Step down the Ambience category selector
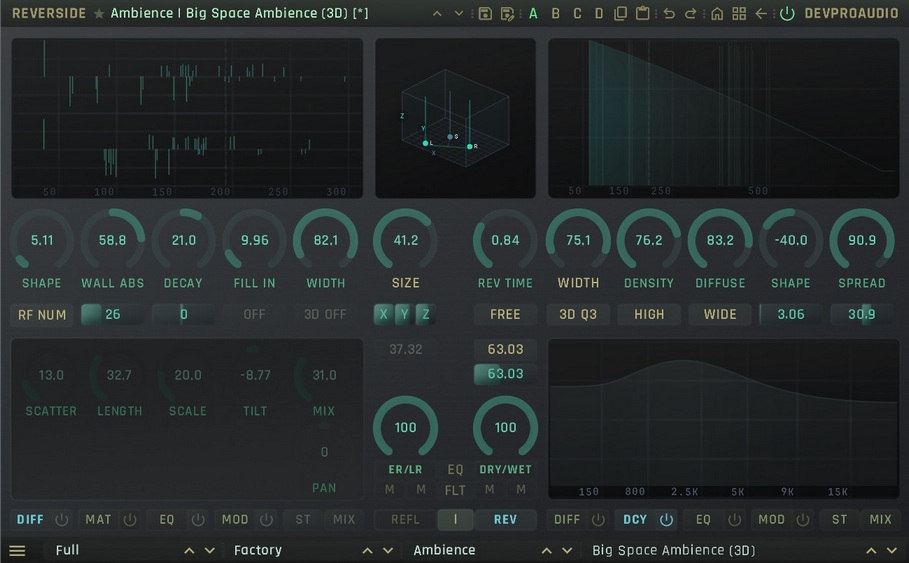909x563 pixels. 567,551
